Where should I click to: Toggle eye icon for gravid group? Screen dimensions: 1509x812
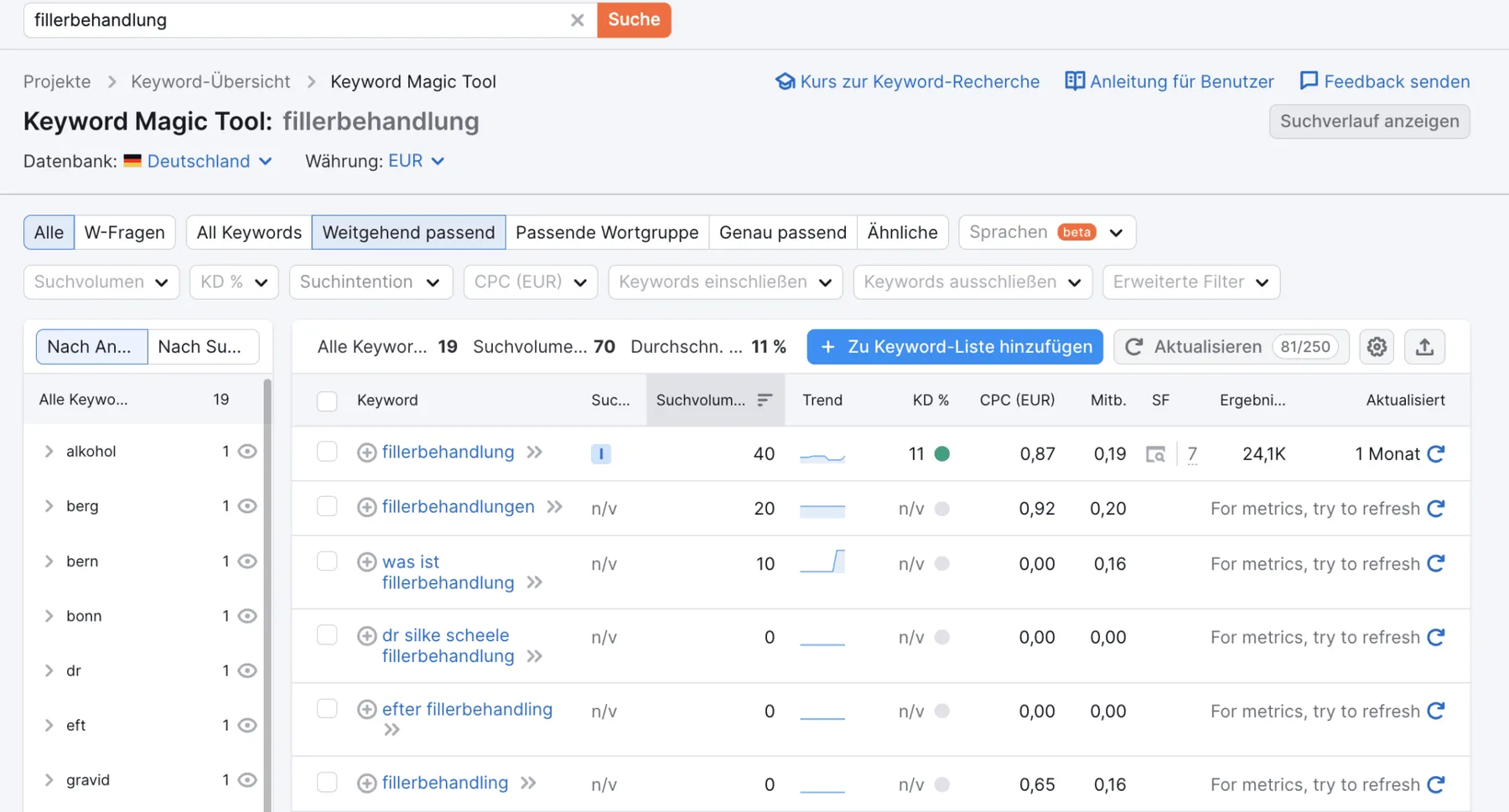coord(247,780)
